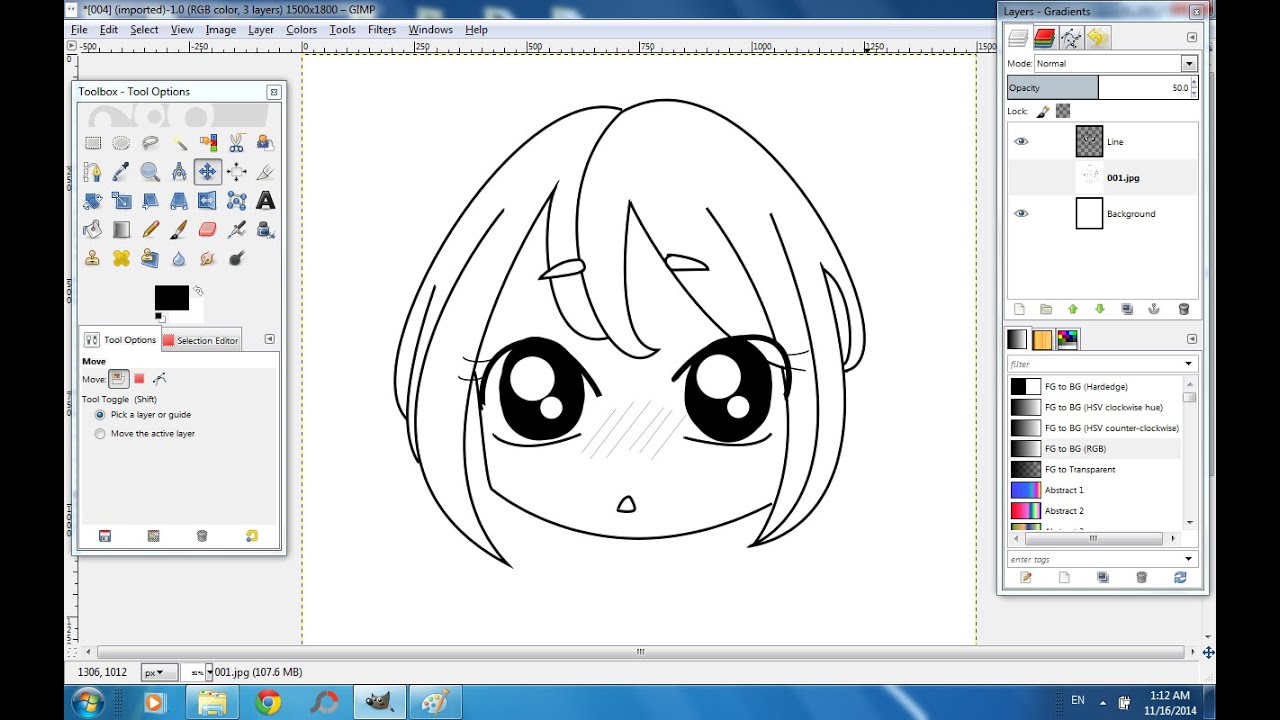Screen dimensions: 1280x720
Task: Select the Flip tool
Action: coord(208,201)
